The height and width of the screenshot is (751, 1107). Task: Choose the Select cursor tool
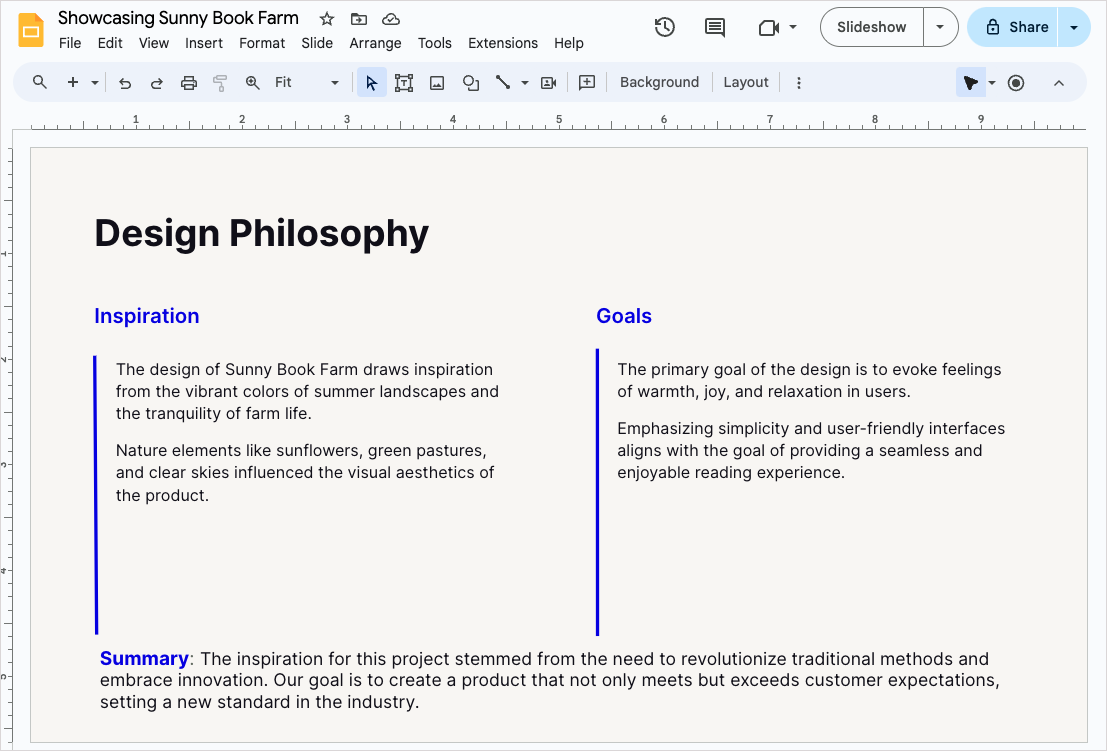coord(371,83)
